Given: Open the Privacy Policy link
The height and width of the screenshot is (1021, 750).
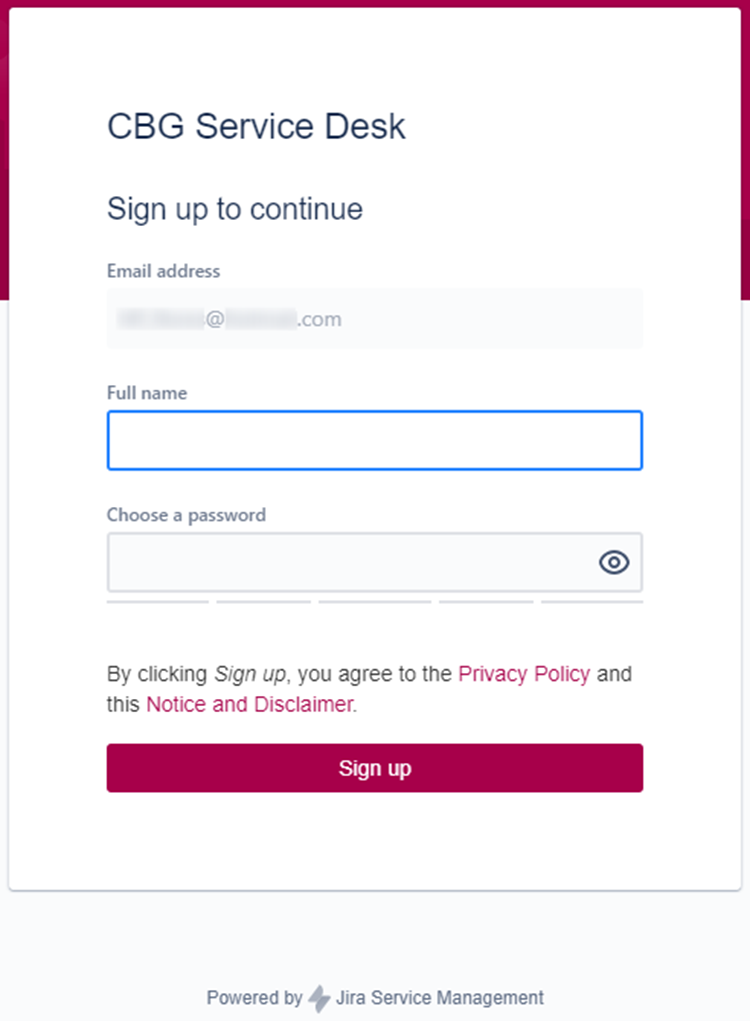Looking at the screenshot, I should pyautogui.click(x=524, y=674).
